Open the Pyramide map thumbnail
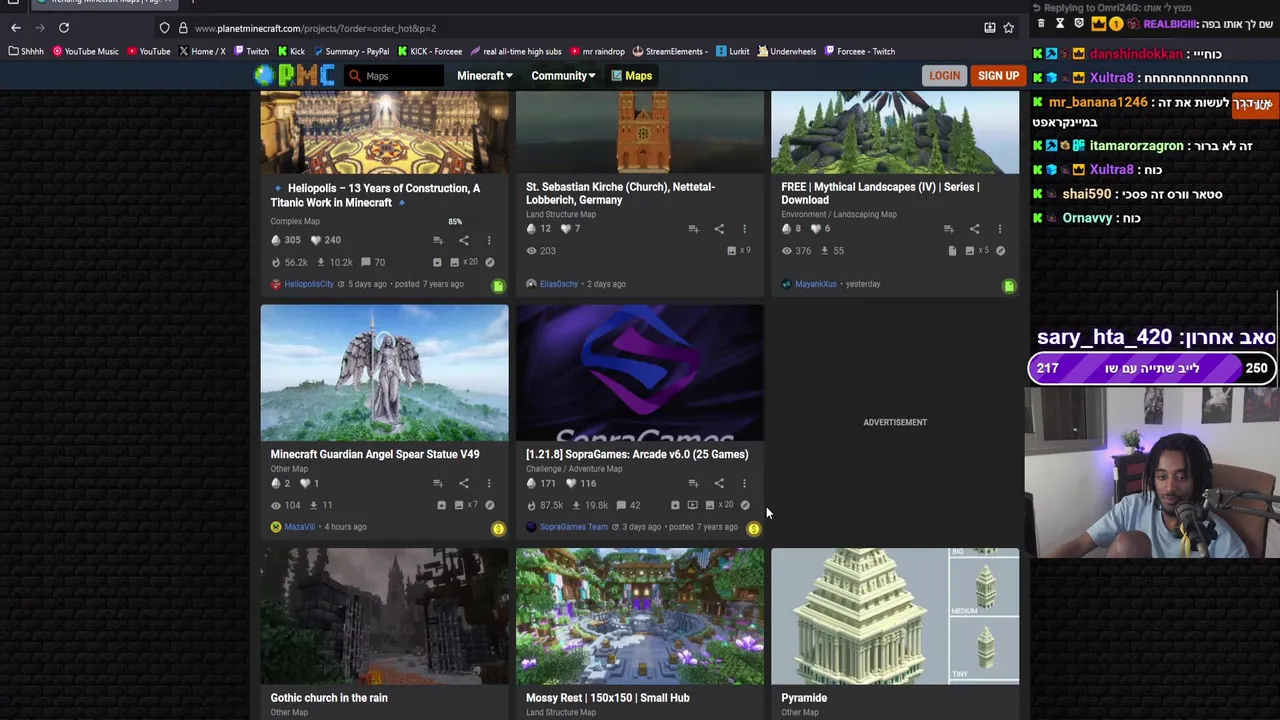Viewport: 1280px width, 720px height. (895, 616)
